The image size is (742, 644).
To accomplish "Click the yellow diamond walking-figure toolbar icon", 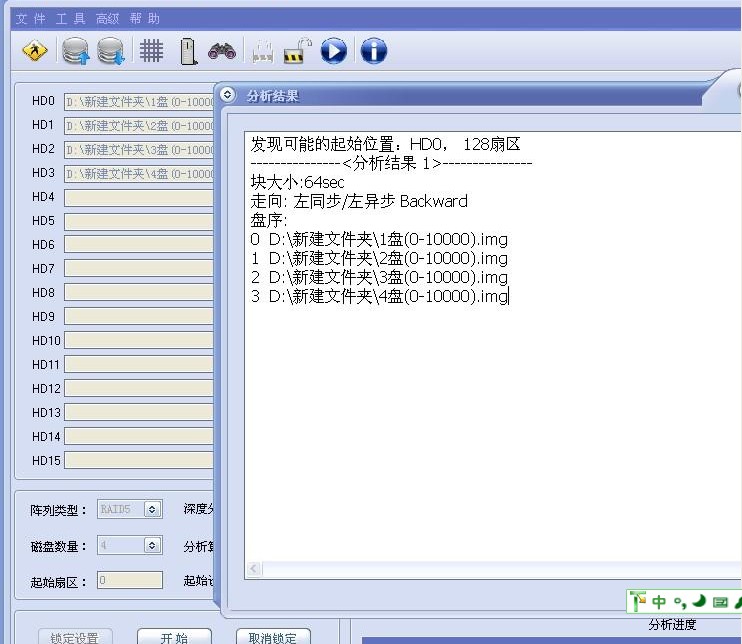I will (35, 51).
